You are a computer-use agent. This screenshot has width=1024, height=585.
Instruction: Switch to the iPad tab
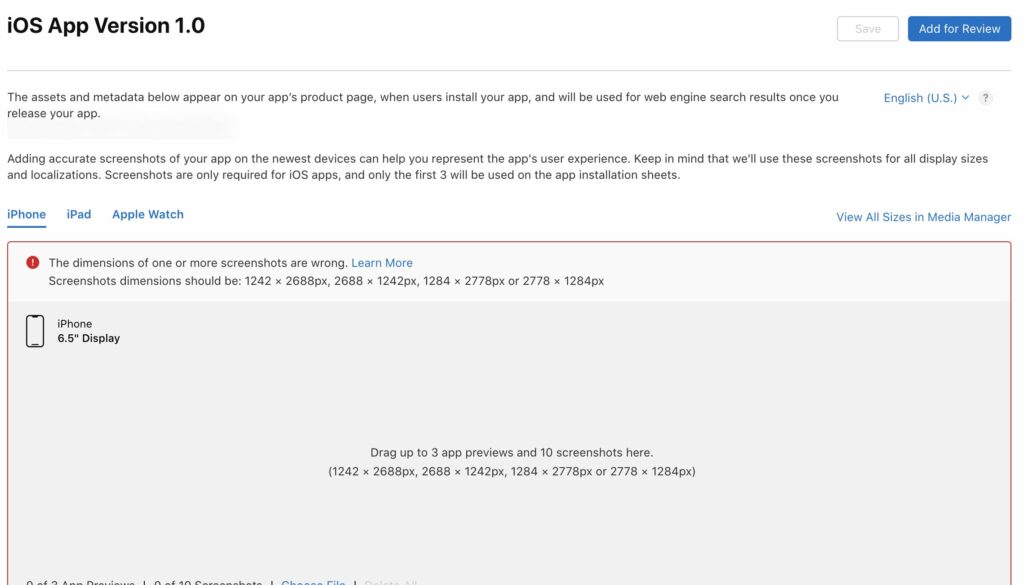(78, 214)
